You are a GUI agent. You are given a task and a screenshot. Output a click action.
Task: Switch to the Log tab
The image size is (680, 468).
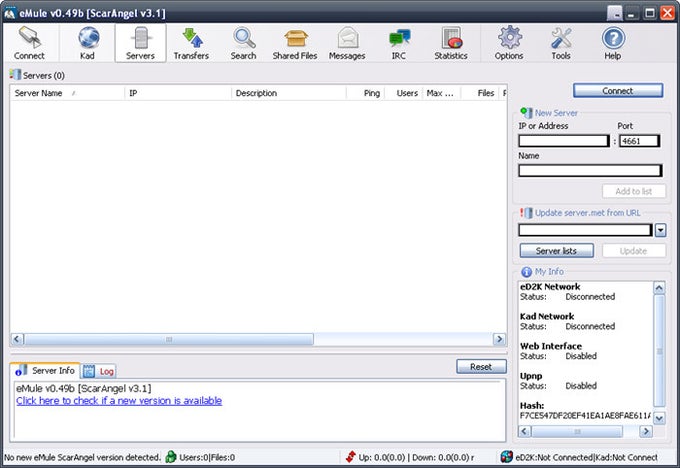point(99,371)
